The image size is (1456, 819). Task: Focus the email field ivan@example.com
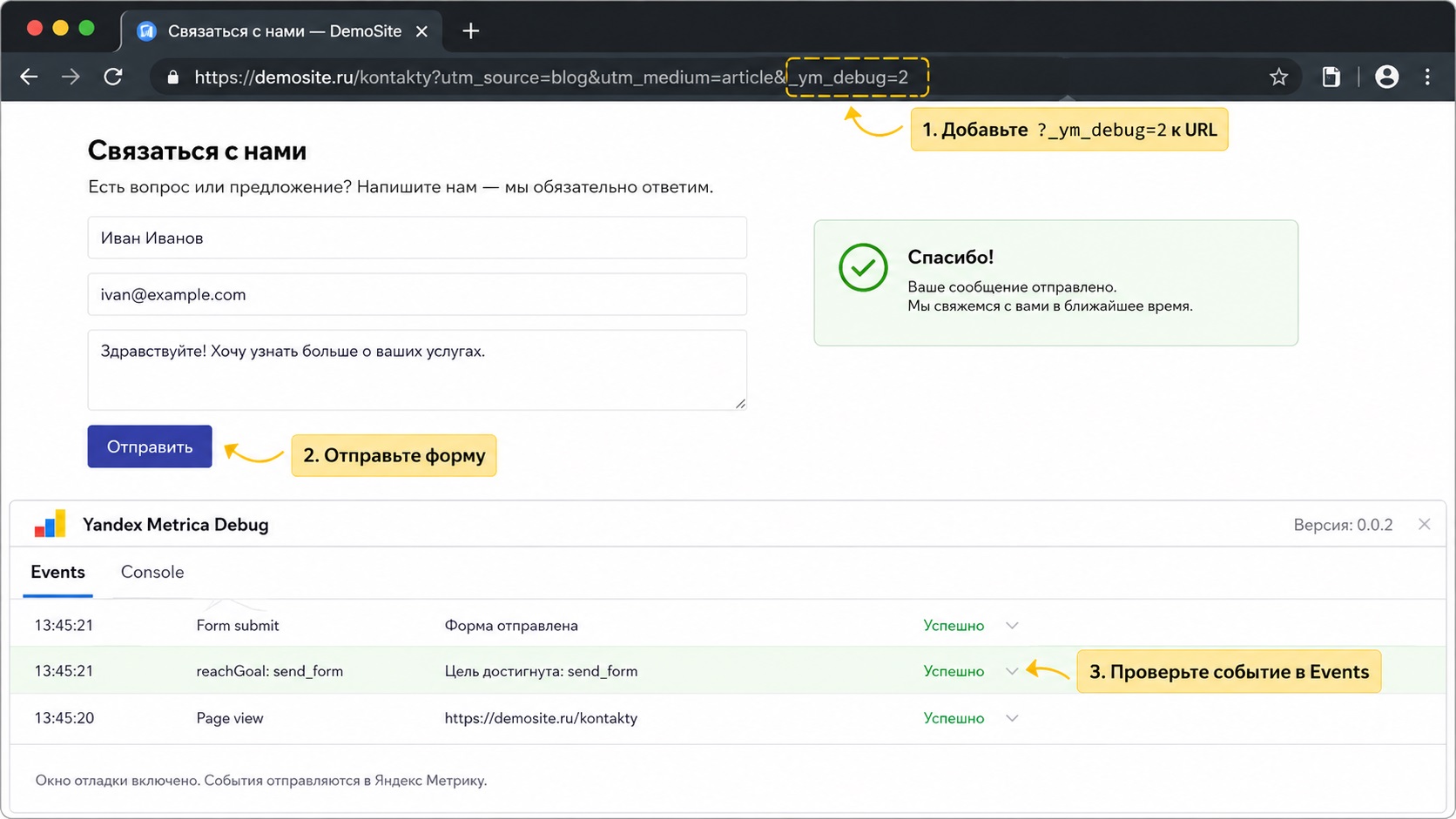[417, 294]
